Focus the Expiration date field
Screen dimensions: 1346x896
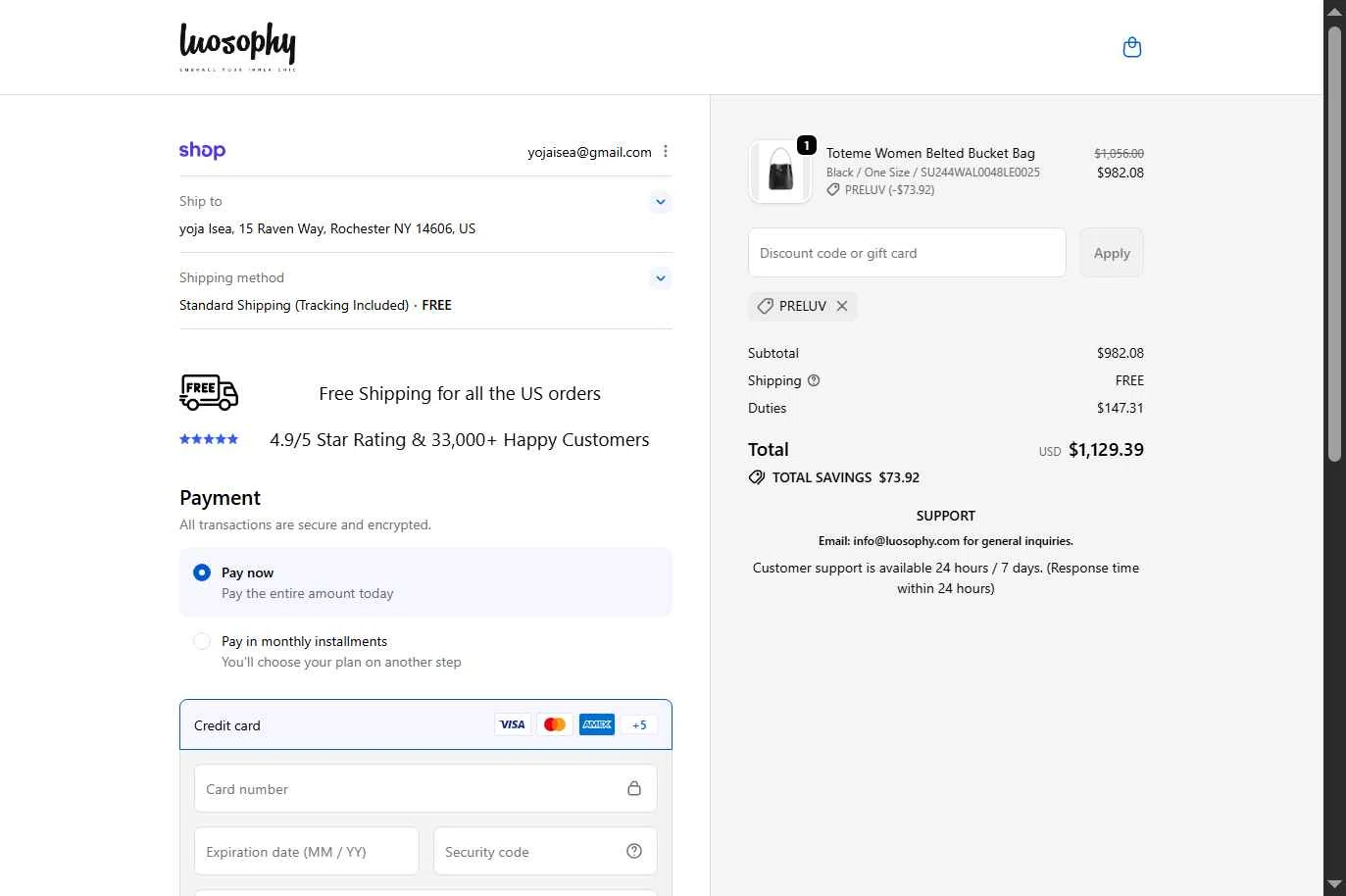point(307,851)
